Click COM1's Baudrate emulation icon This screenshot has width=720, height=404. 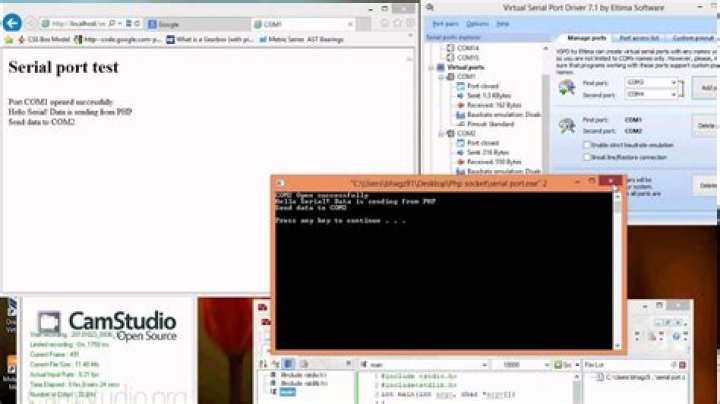coord(461,115)
